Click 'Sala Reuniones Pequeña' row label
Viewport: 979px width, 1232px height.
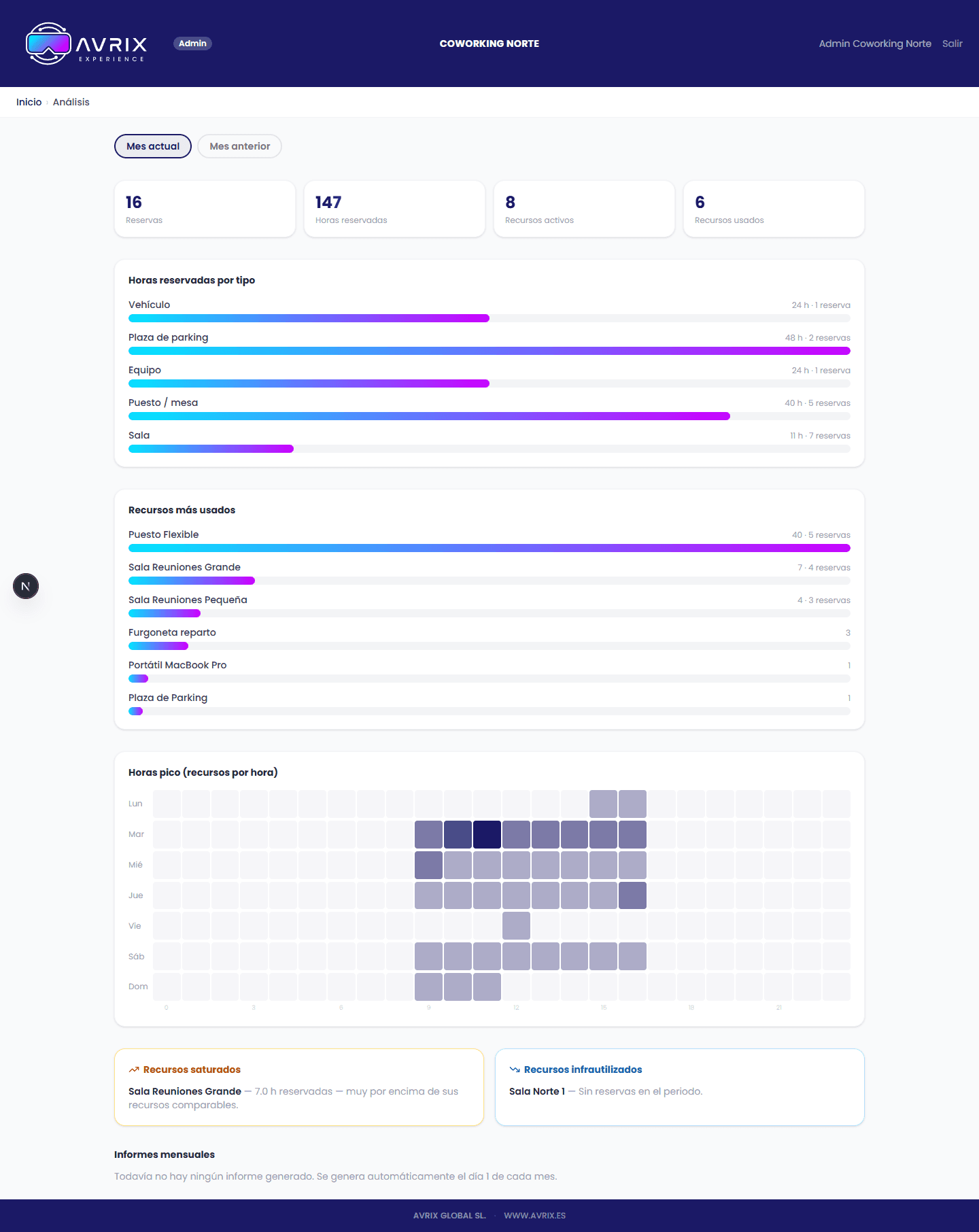[188, 600]
